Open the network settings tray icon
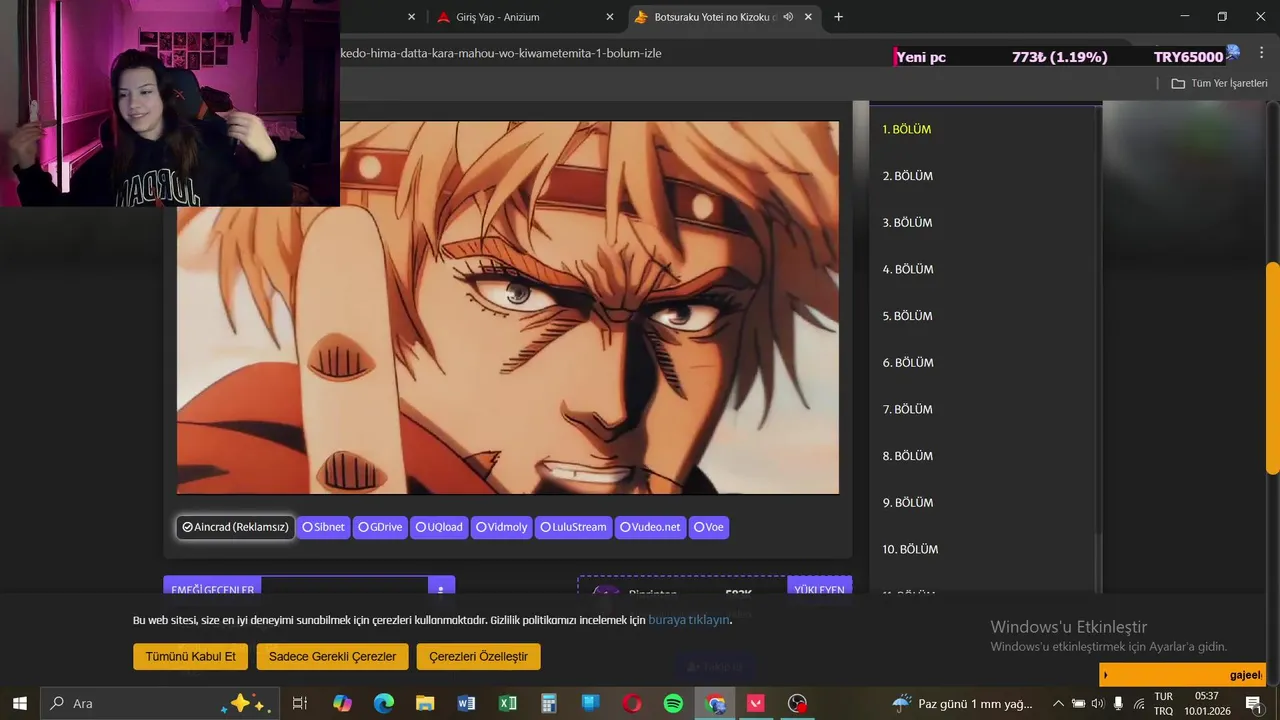Viewport: 1280px width, 720px height. coord(1139,703)
